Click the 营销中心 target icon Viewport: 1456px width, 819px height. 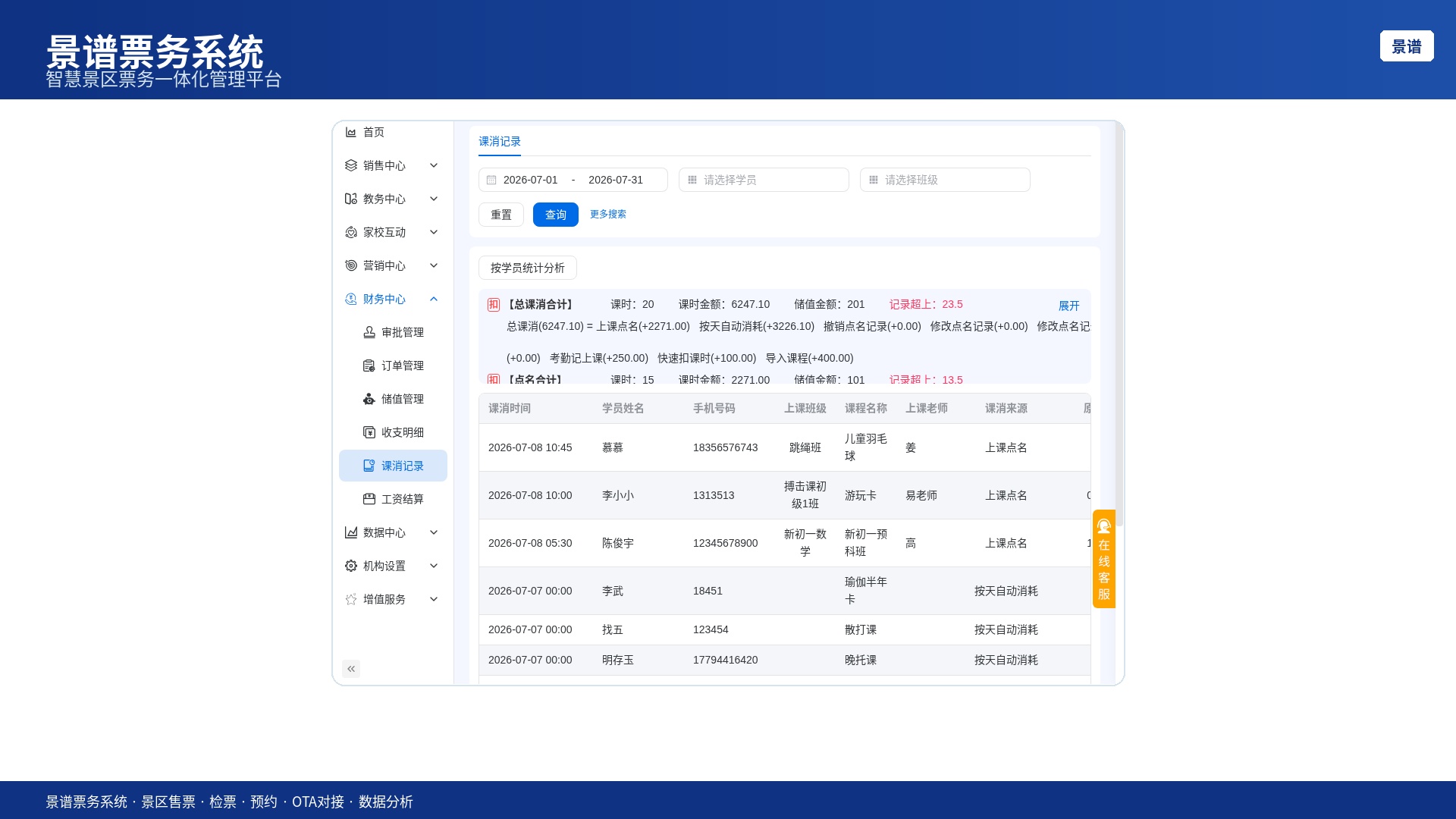(x=351, y=265)
